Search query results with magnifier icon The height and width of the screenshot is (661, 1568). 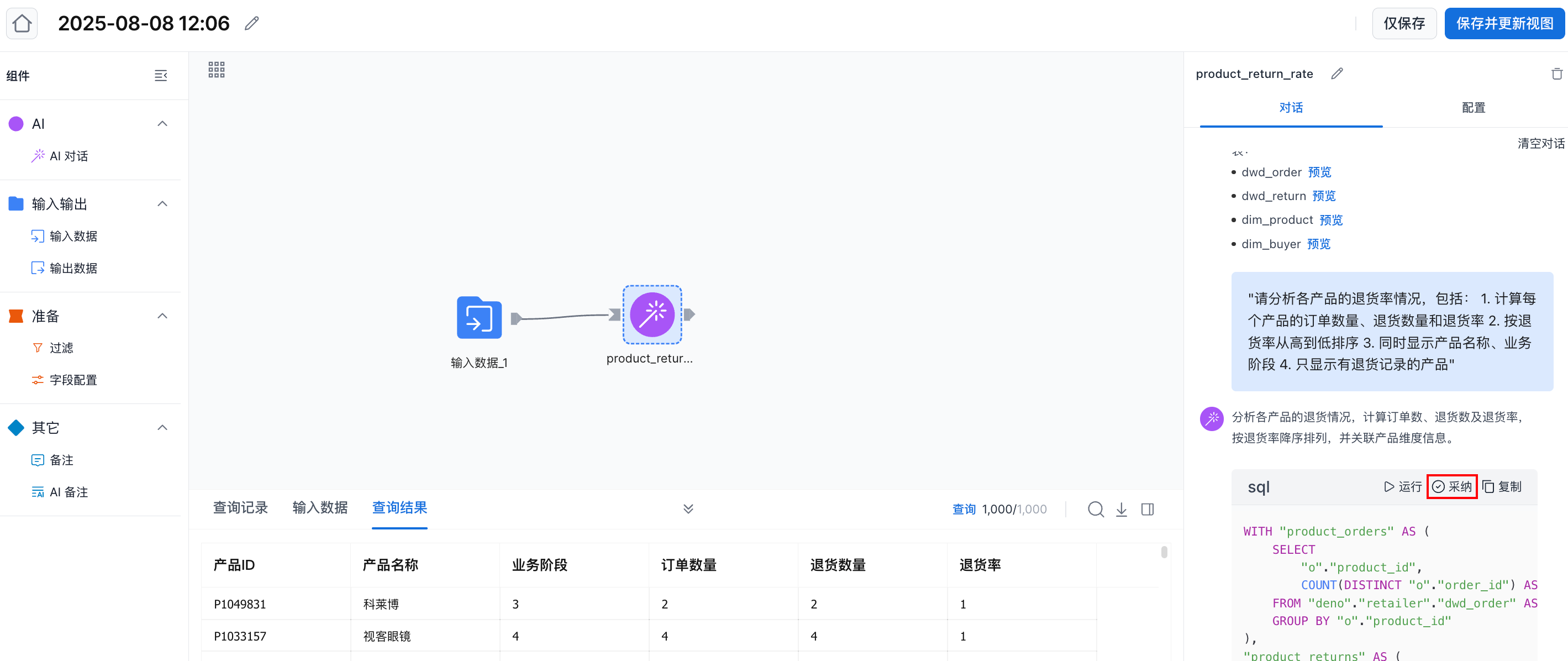click(x=1095, y=509)
